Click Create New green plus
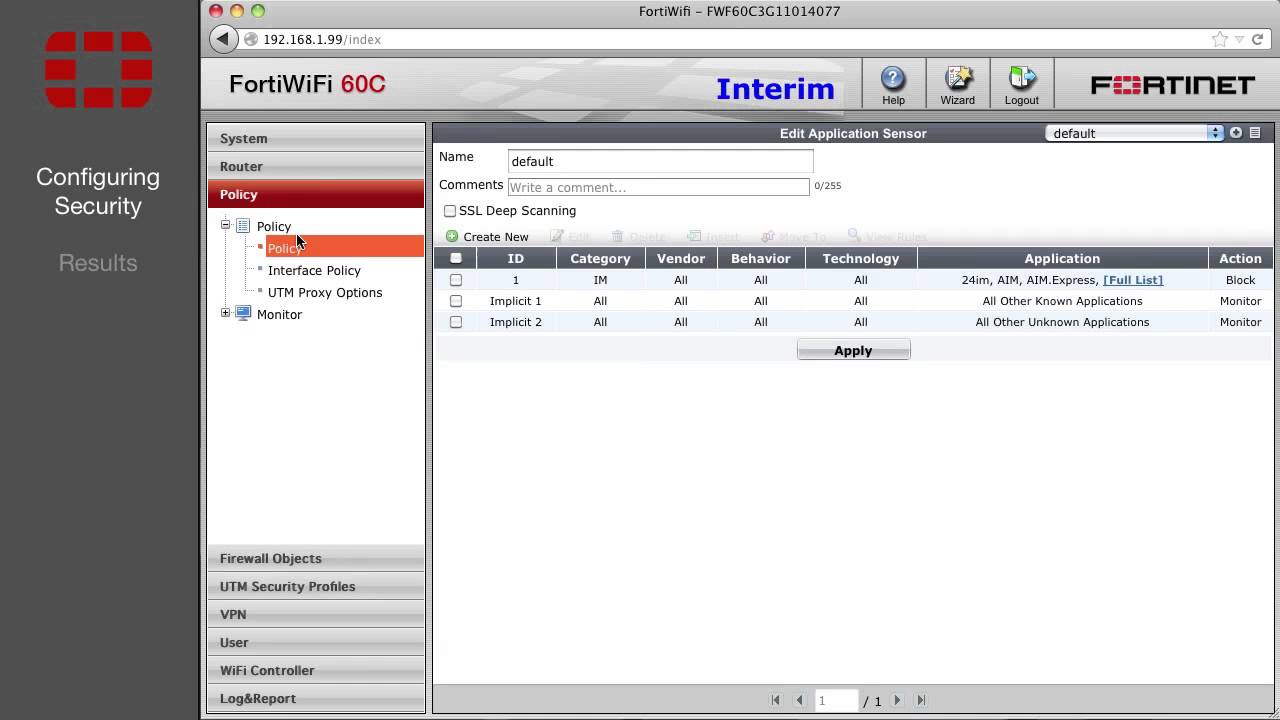 pos(452,237)
